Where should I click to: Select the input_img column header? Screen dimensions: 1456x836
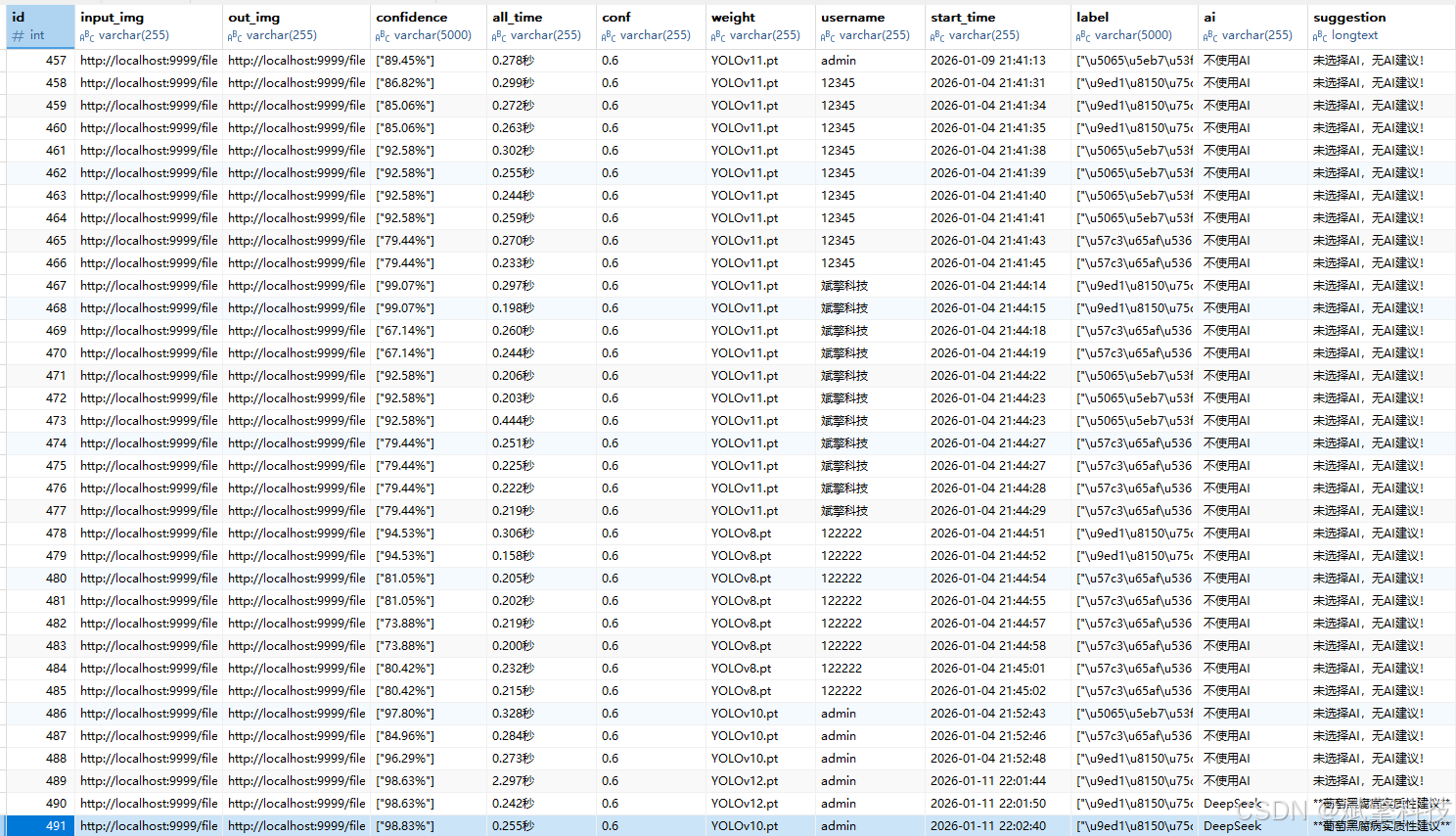coord(148,25)
